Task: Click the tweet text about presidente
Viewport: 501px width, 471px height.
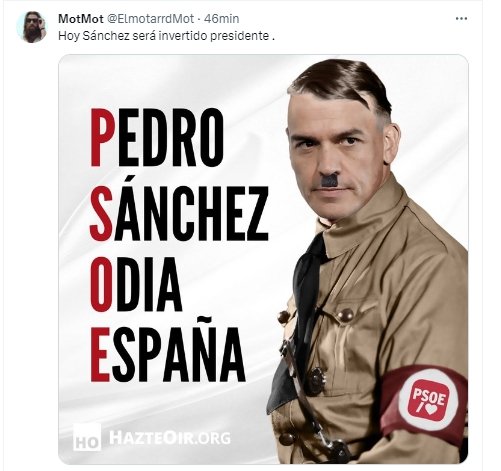Action: (166, 35)
